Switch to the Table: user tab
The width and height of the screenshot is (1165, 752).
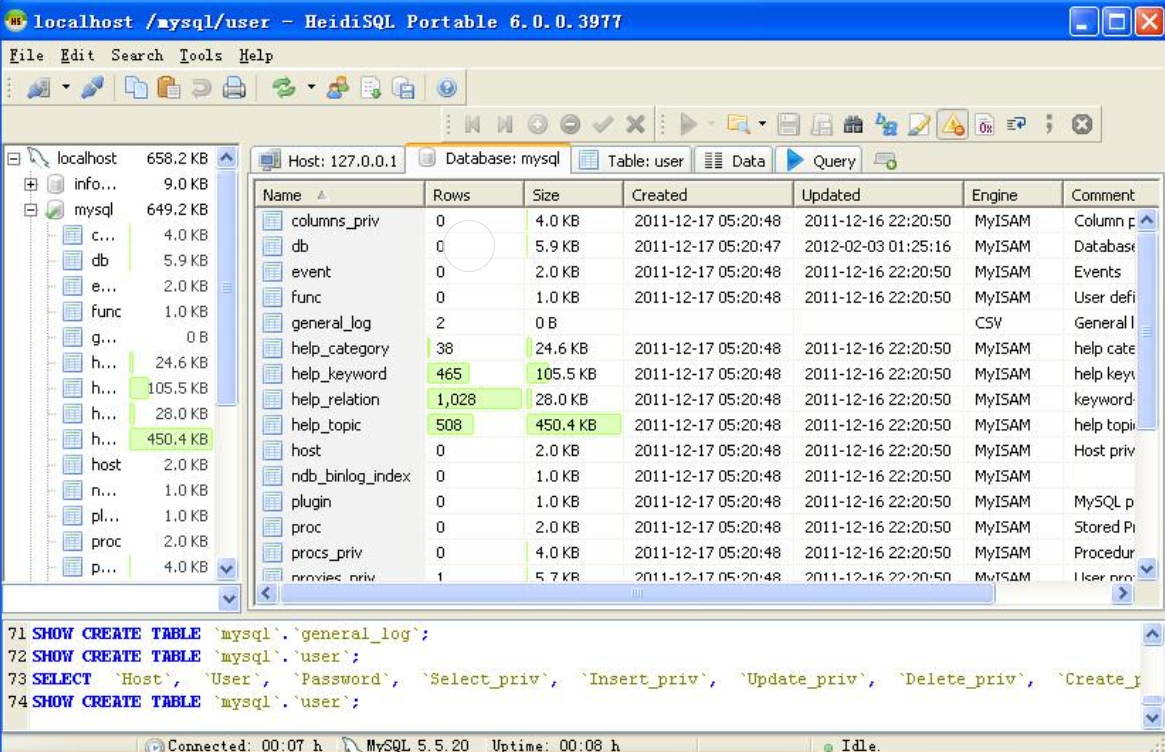(x=634, y=161)
